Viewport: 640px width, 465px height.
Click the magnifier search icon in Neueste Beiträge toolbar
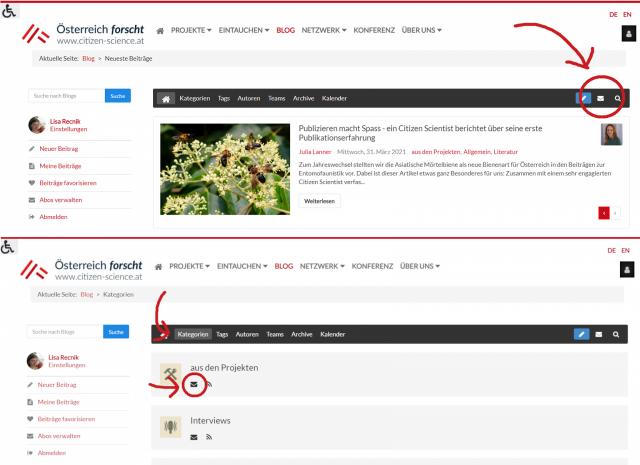pos(618,98)
